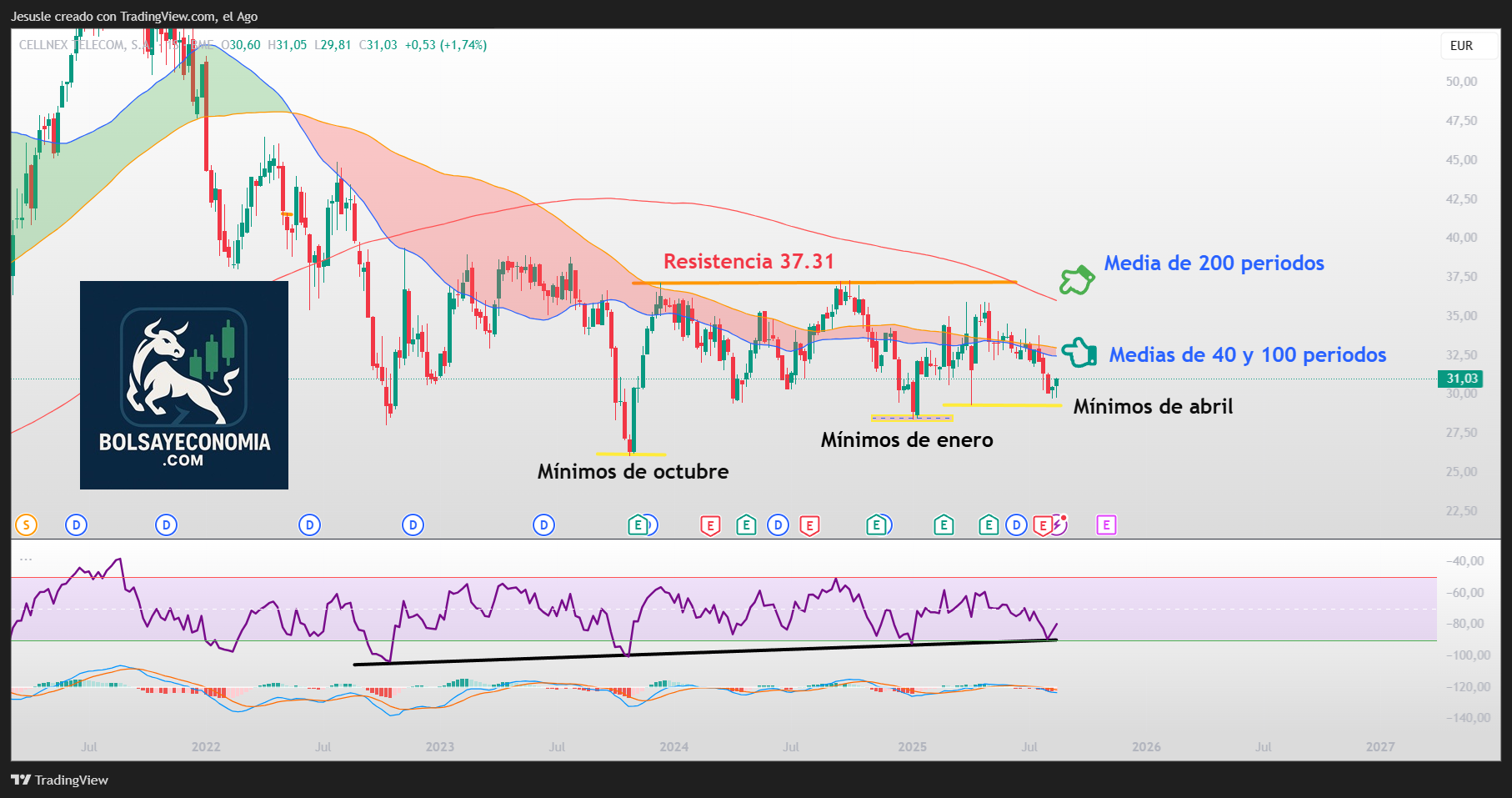
Task: Open the green earnings marker just before 2024
Action: pos(638,525)
